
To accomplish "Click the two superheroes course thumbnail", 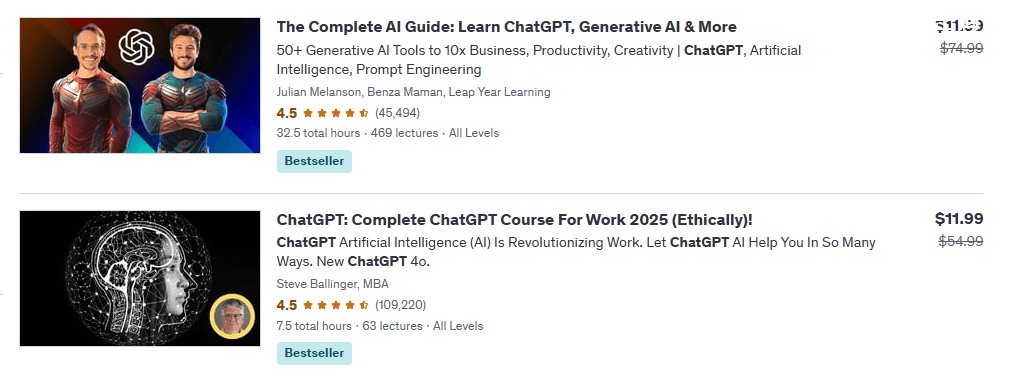I will point(140,86).
